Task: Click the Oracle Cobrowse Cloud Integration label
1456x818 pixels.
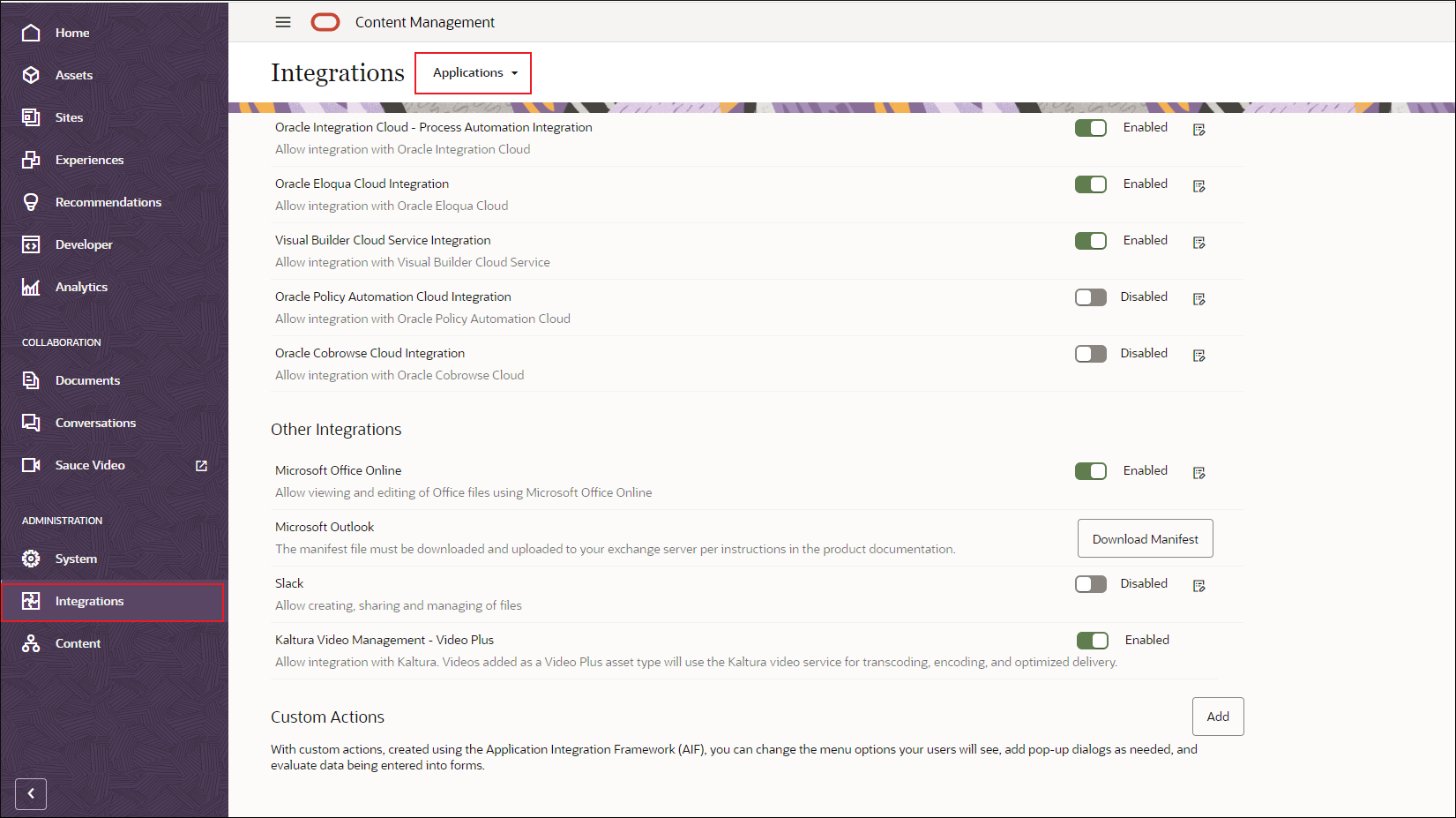Action: [x=370, y=353]
